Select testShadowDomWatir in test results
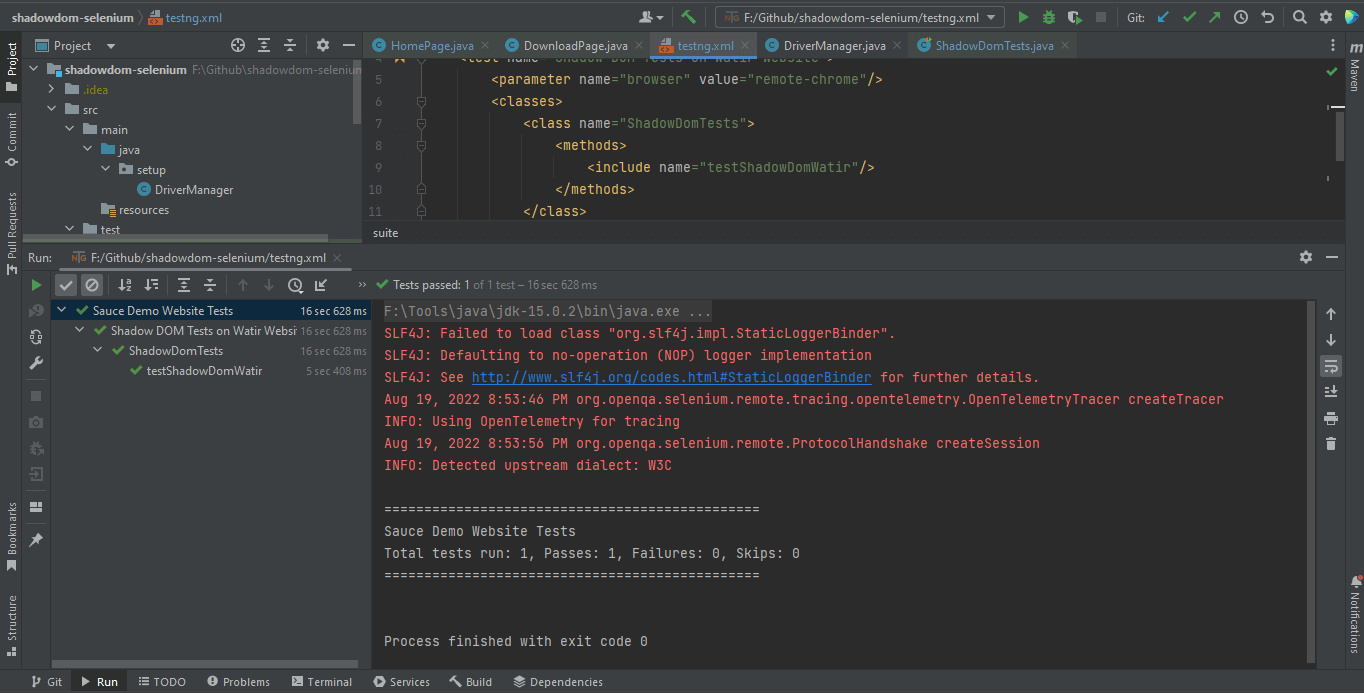 [204, 371]
